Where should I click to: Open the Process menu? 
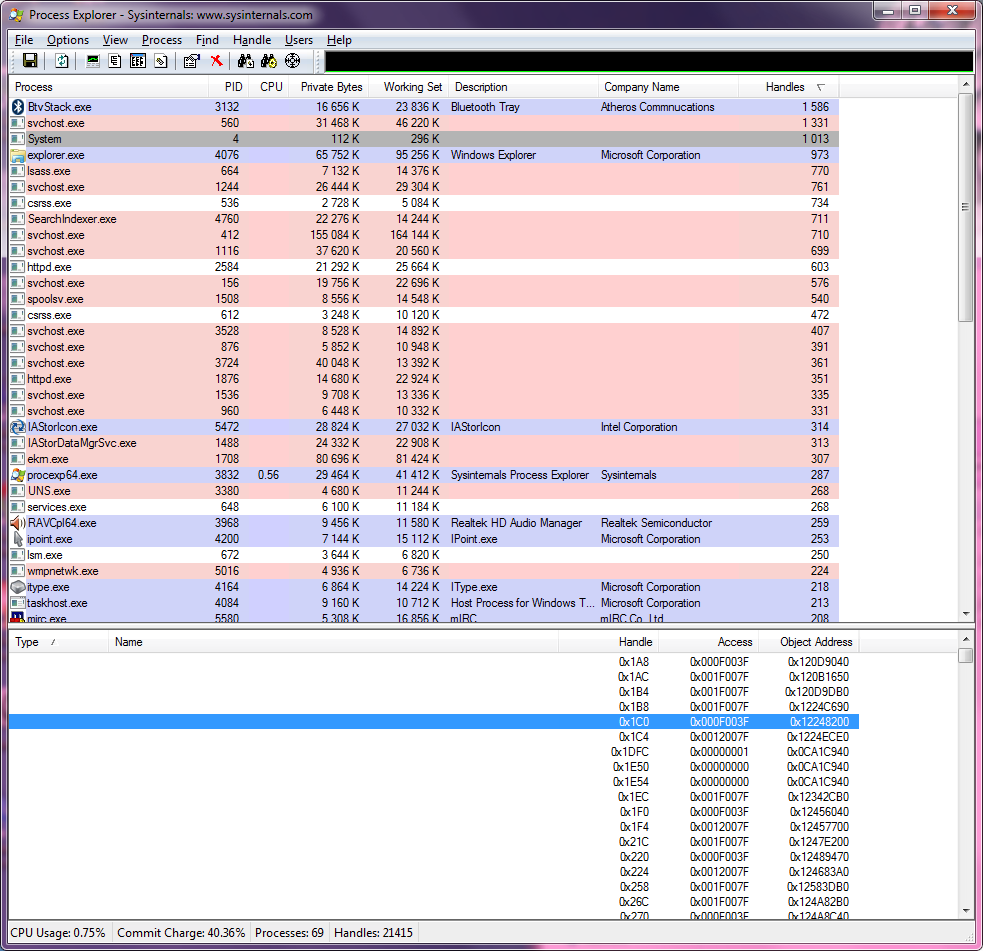coord(162,40)
